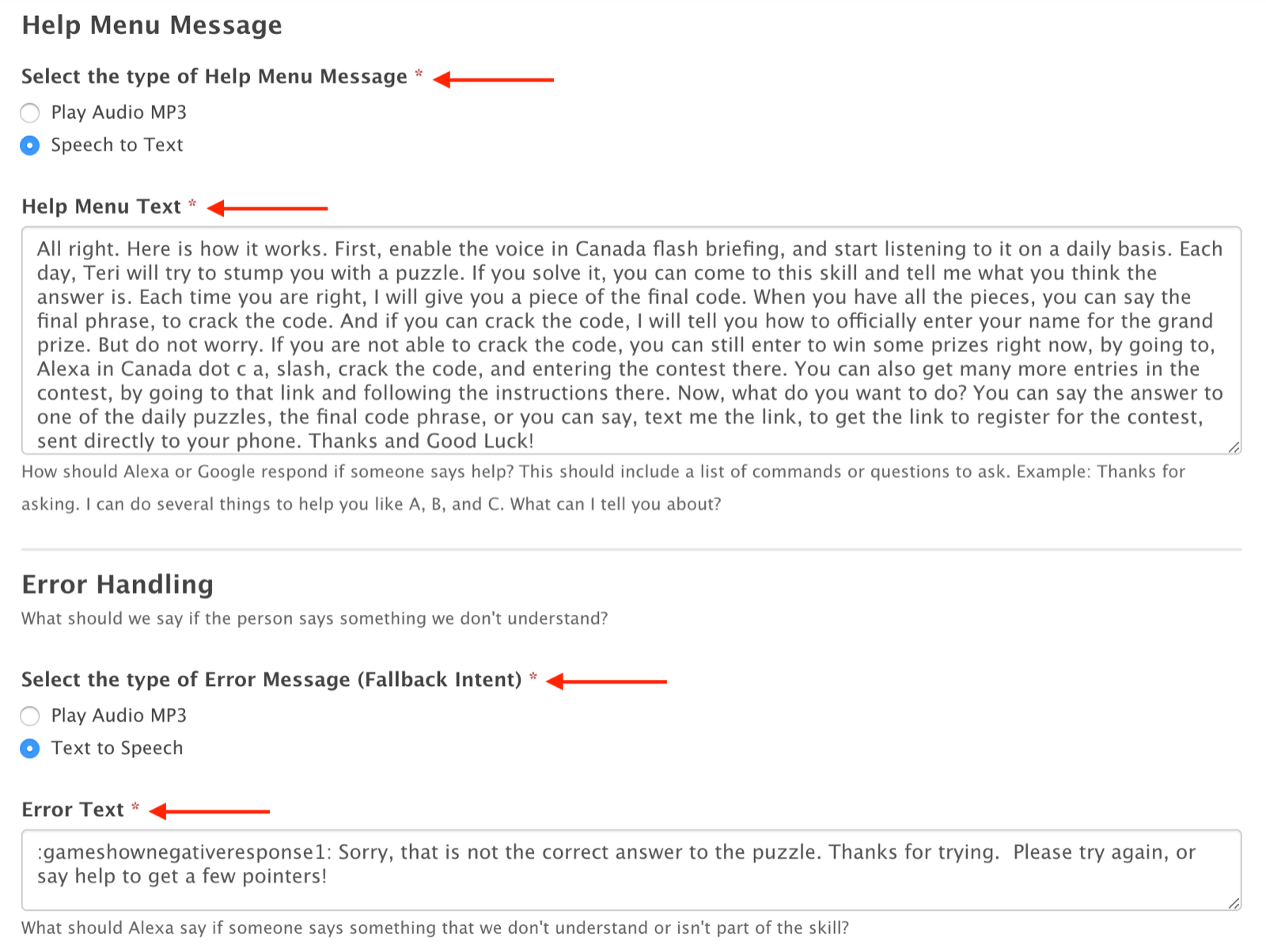Click the Error Text label

pos(73,810)
